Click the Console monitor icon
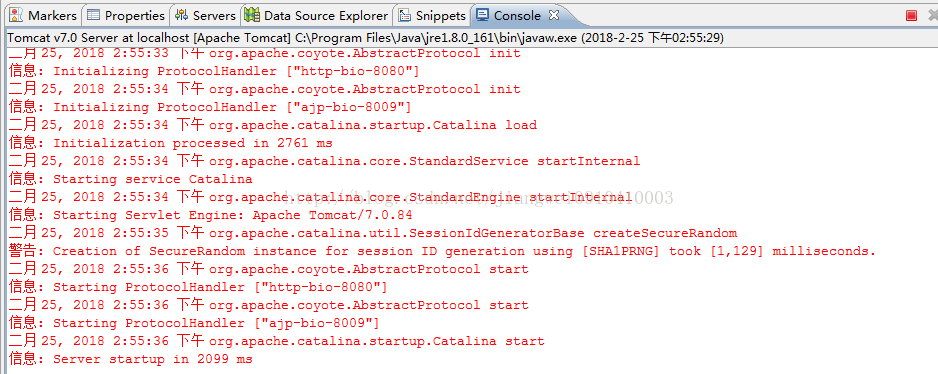Screen dimensions: 938x374 (482, 16)
